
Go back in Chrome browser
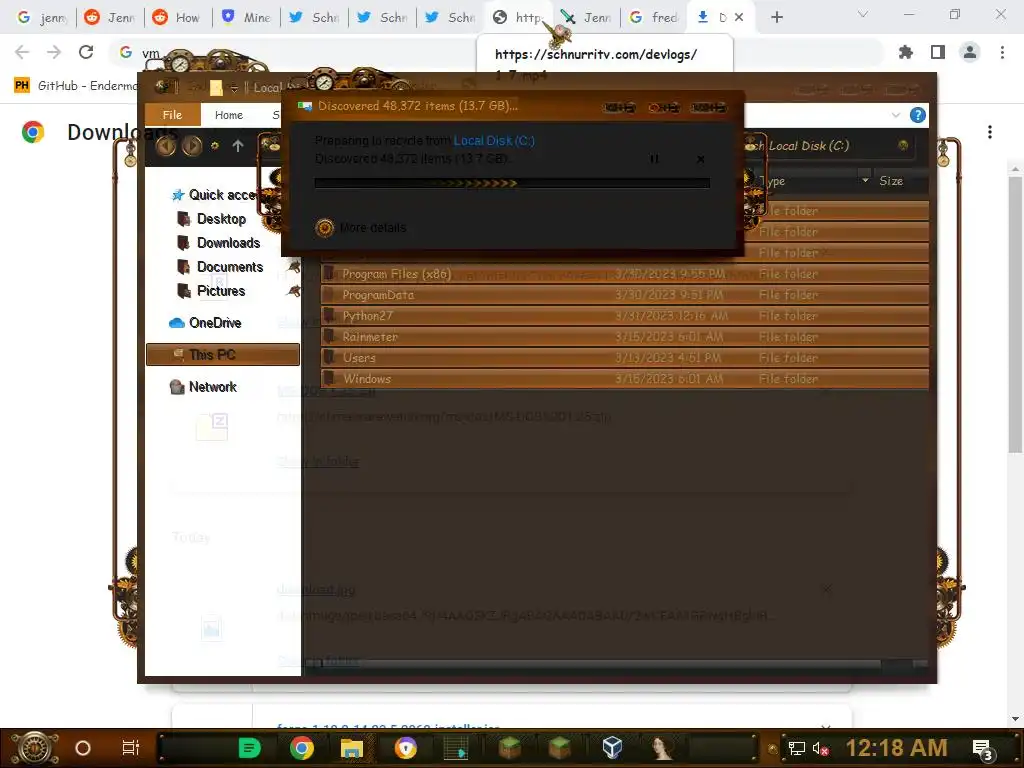[22, 52]
